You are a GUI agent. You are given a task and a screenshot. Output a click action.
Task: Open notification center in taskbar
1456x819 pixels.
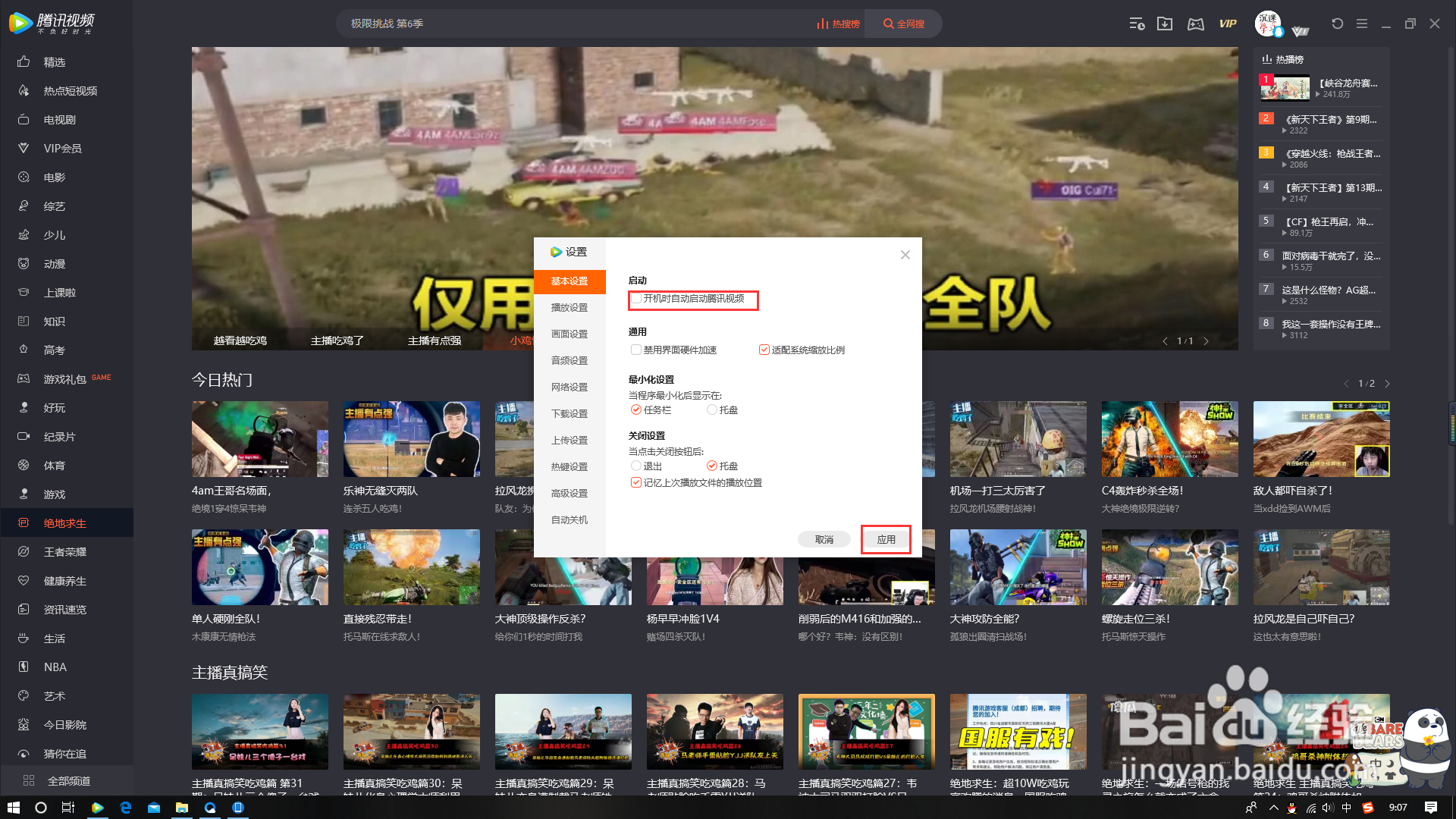(1431, 808)
